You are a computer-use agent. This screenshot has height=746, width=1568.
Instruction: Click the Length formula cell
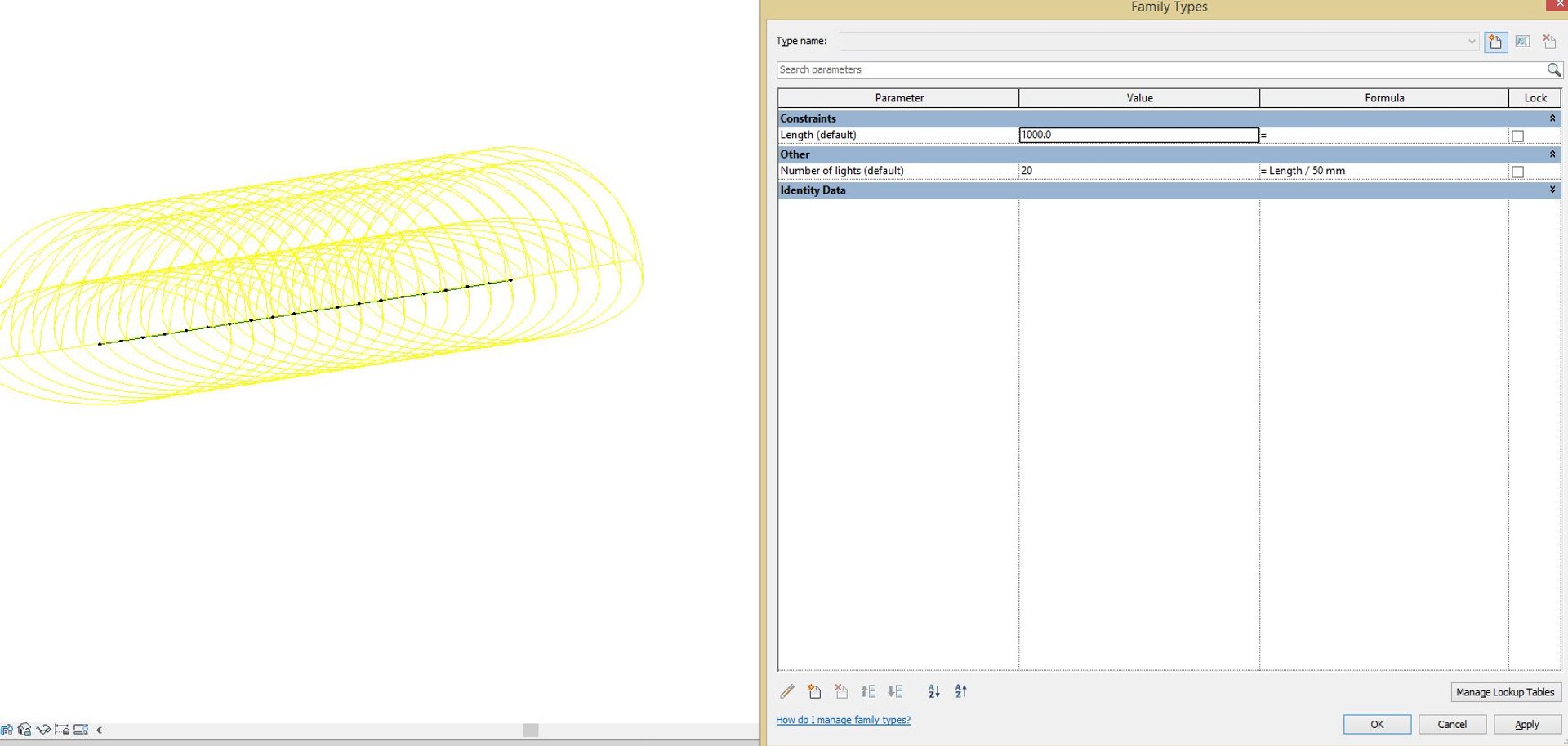point(1384,136)
